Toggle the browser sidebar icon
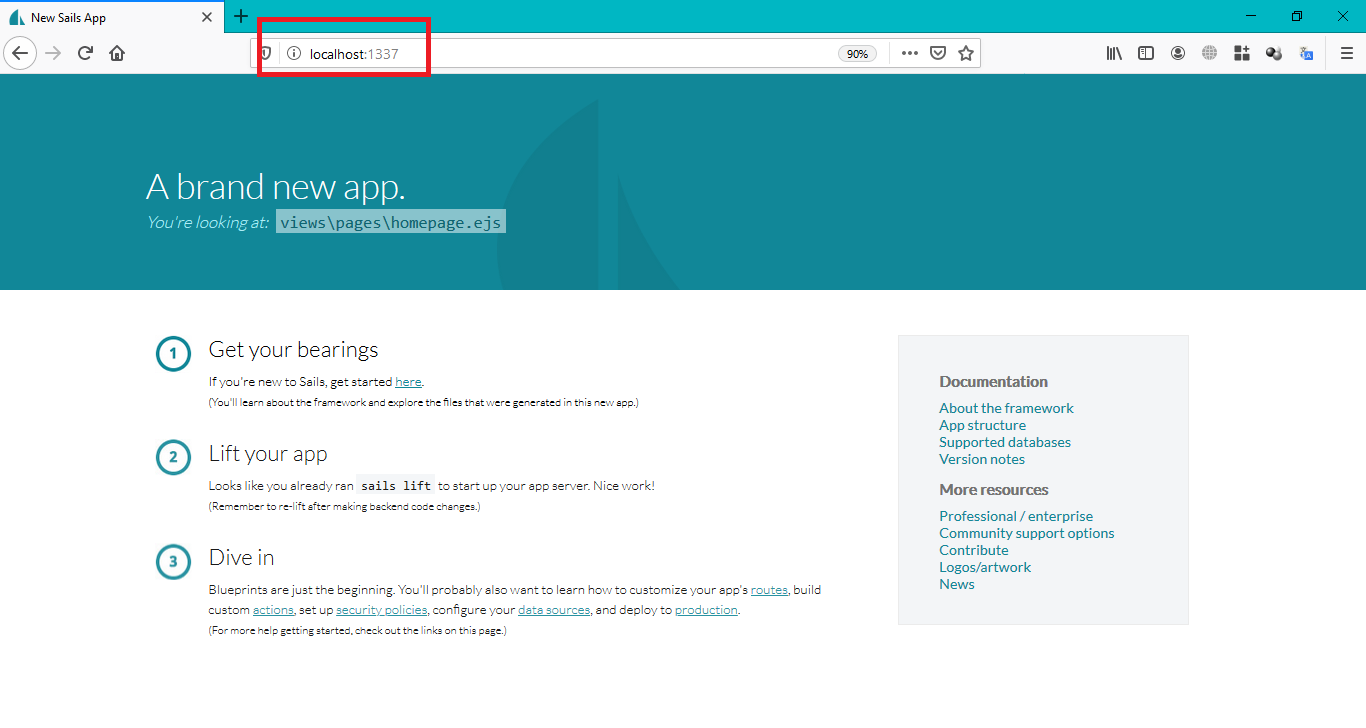 coord(1146,52)
